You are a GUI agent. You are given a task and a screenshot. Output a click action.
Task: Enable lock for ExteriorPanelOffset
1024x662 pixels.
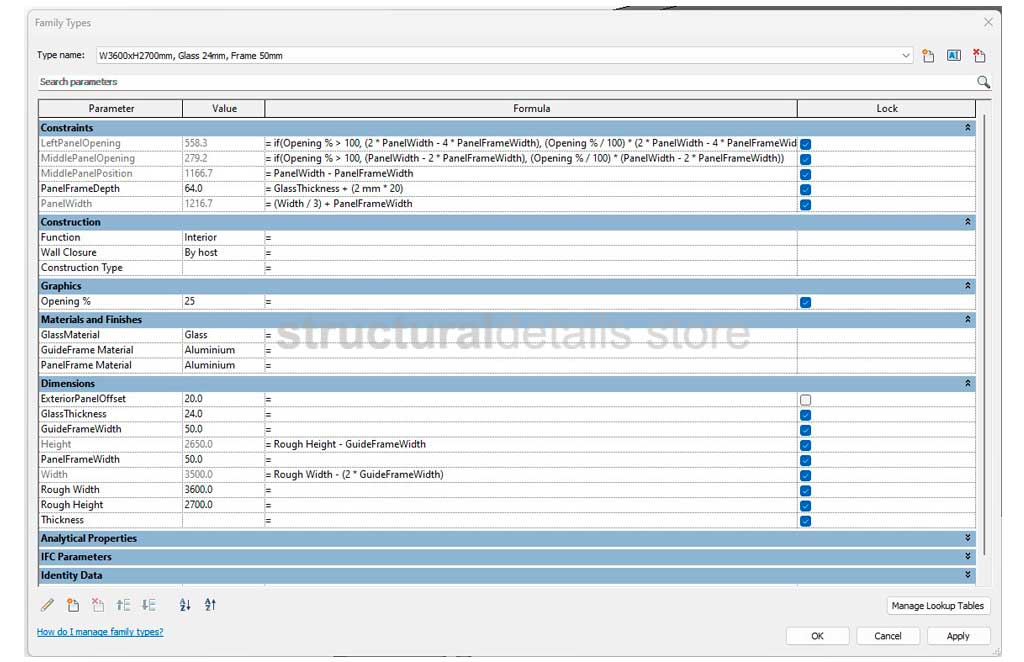click(x=805, y=400)
